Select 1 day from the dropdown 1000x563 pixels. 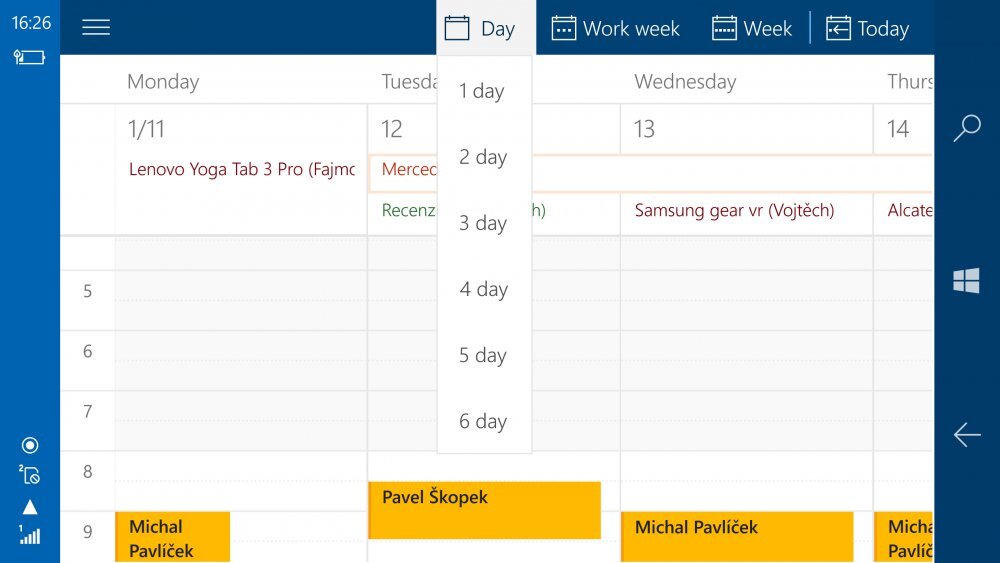pyautogui.click(x=482, y=91)
